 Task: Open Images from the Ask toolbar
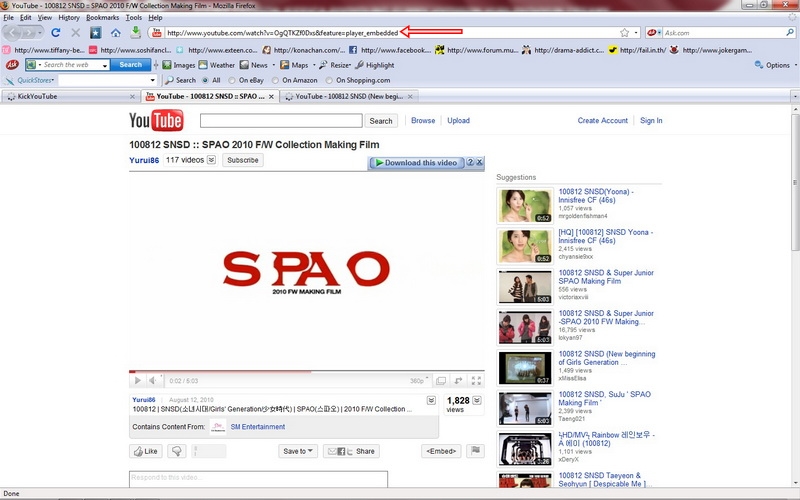(179, 65)
